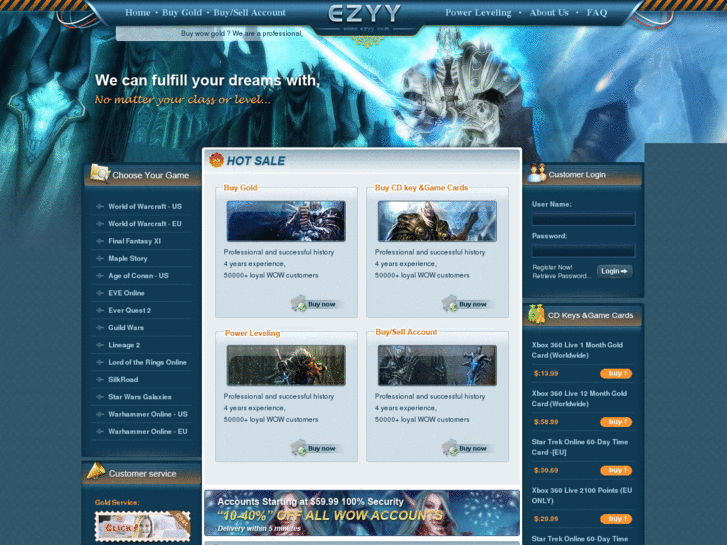Select Star Wars Galaxies game
727x545 pixels.
click(140, 397)
